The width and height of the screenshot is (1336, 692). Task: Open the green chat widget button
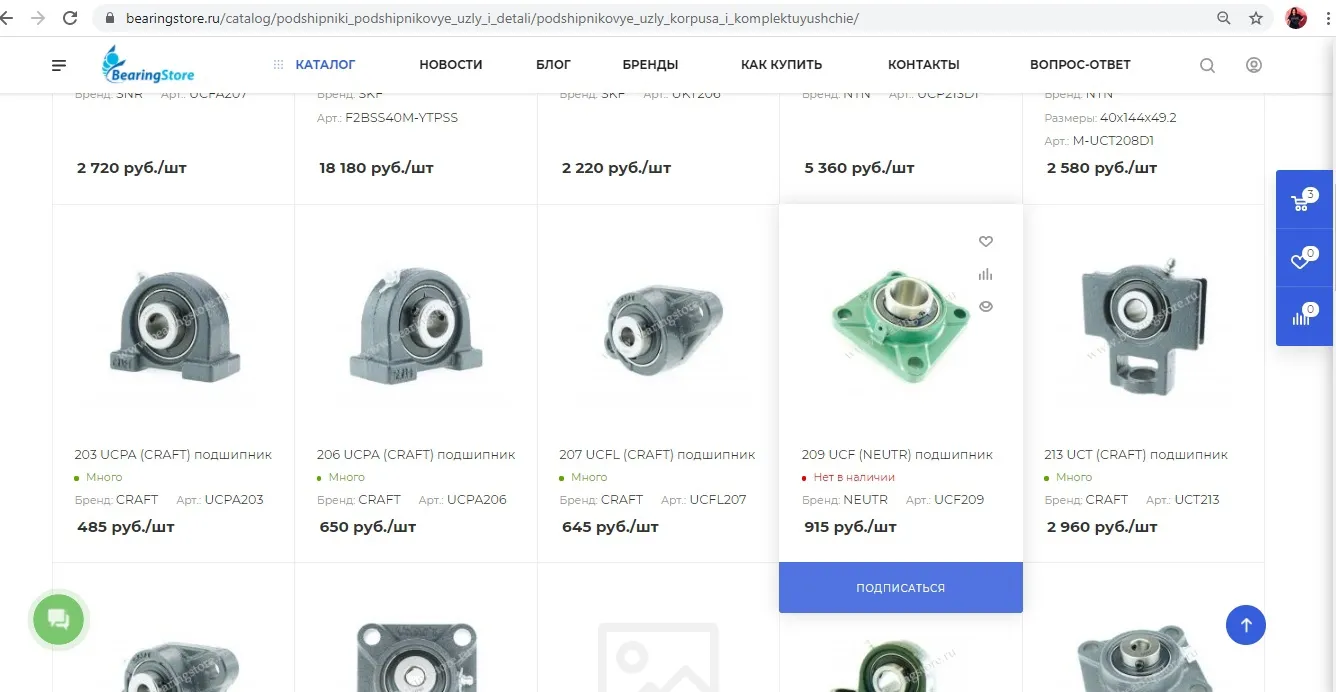click(59, 619)
